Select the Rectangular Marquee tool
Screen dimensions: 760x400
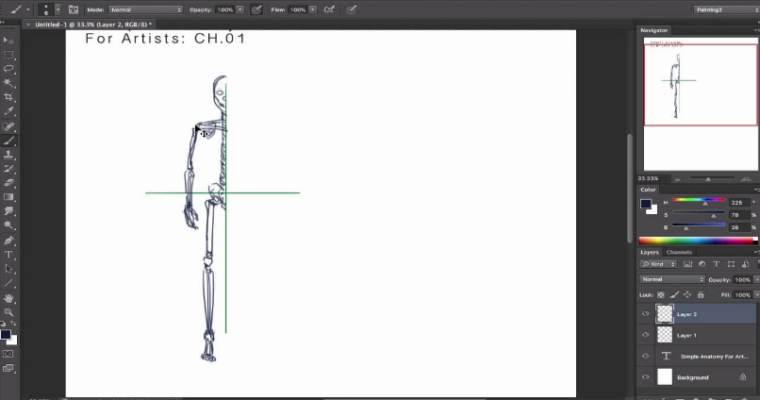click(8, 54)
